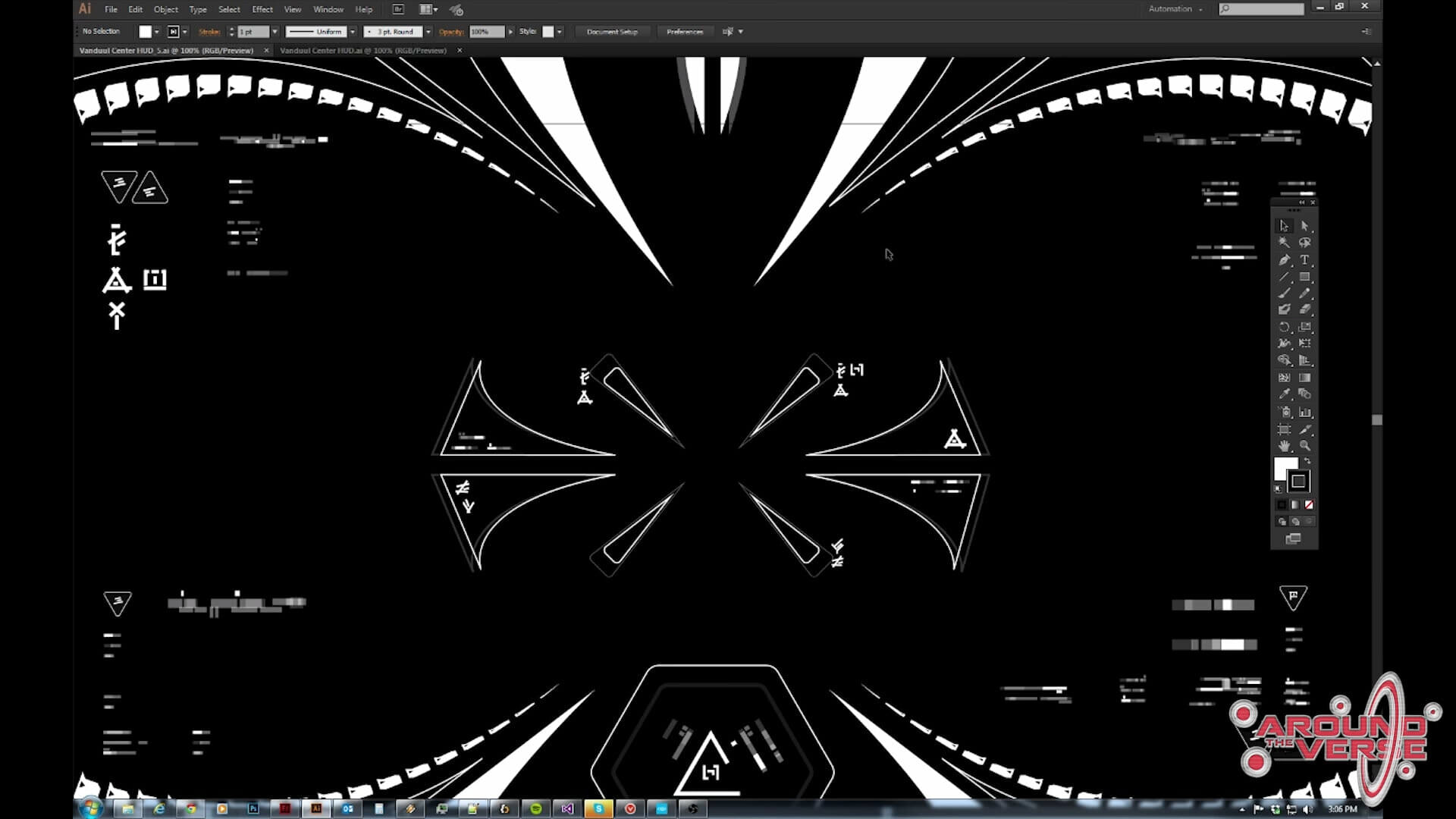This screenshot has height=819, width=1456.
Task: Select the Type tool
Action: 1304,260
